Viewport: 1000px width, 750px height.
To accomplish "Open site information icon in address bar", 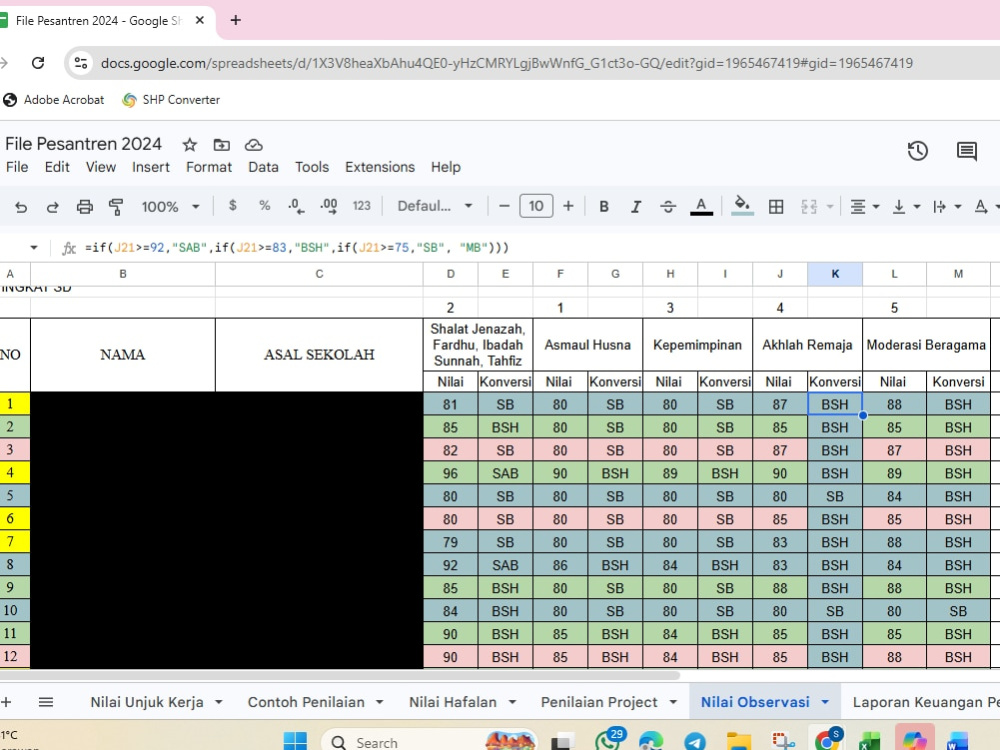I will [81, 62].
